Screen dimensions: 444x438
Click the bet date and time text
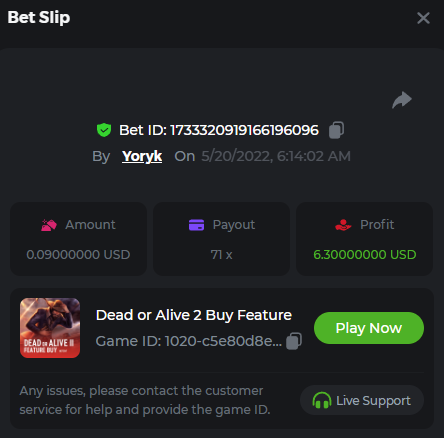tap(276, 156)
